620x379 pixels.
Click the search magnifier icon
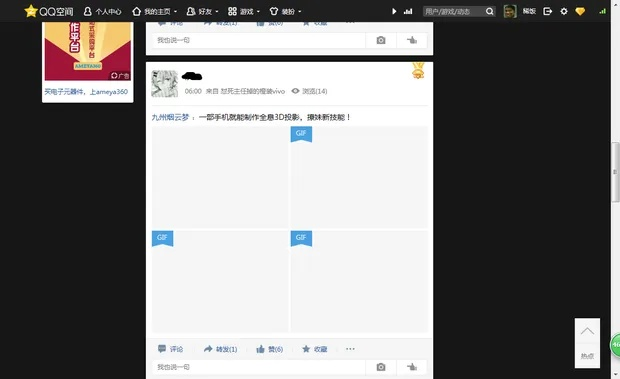[490, 11]
